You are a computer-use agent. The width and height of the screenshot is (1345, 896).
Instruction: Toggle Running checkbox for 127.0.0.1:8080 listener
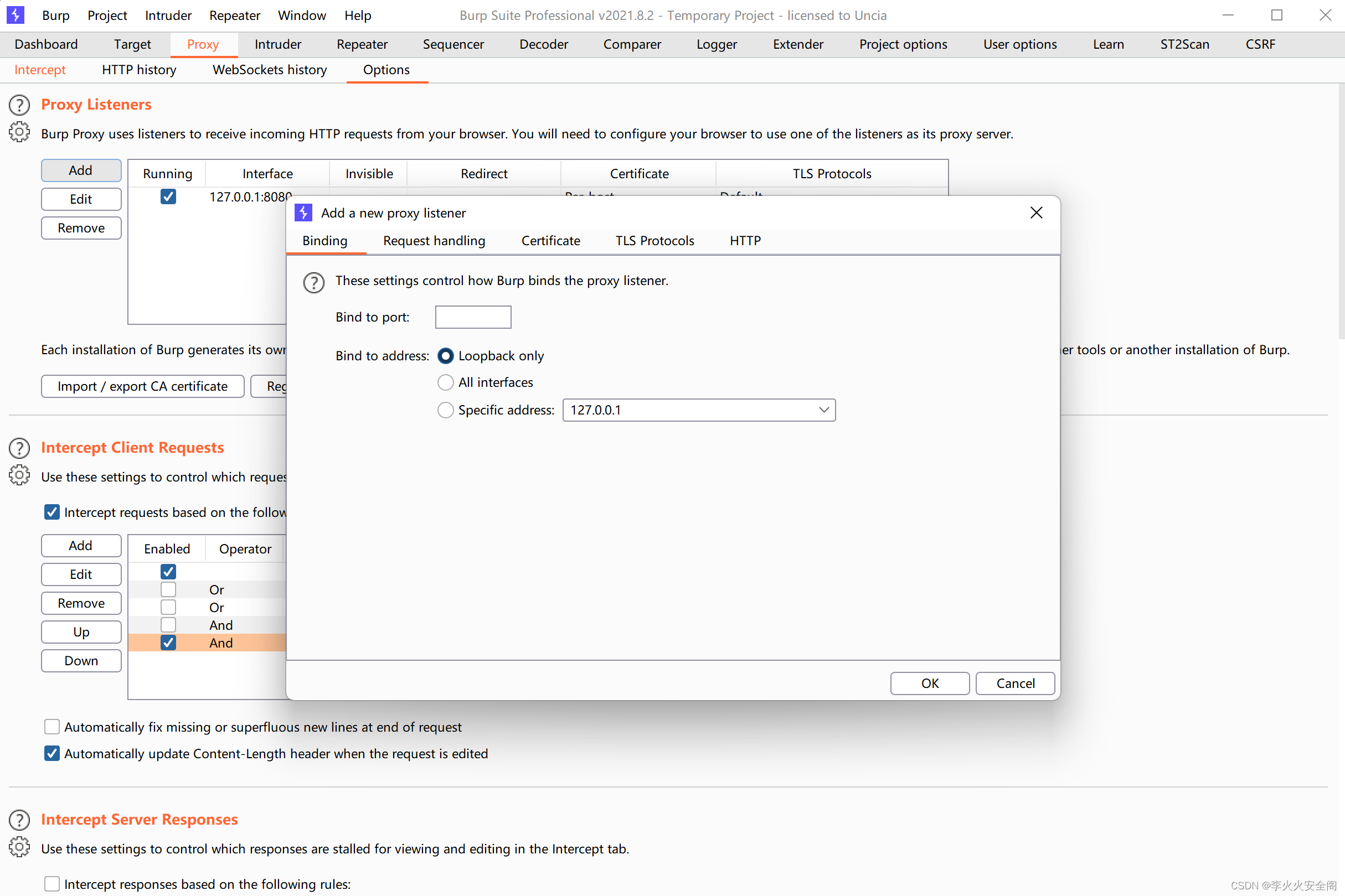pos(168,196)
